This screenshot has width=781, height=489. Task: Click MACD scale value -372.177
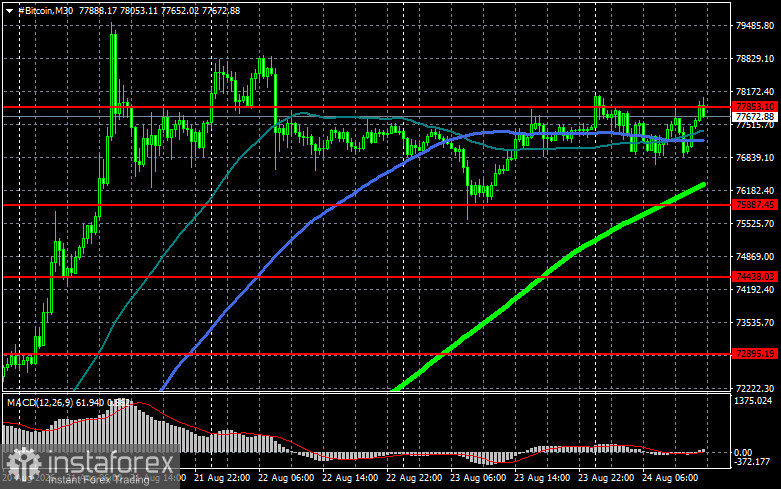[x=754, y=462]
